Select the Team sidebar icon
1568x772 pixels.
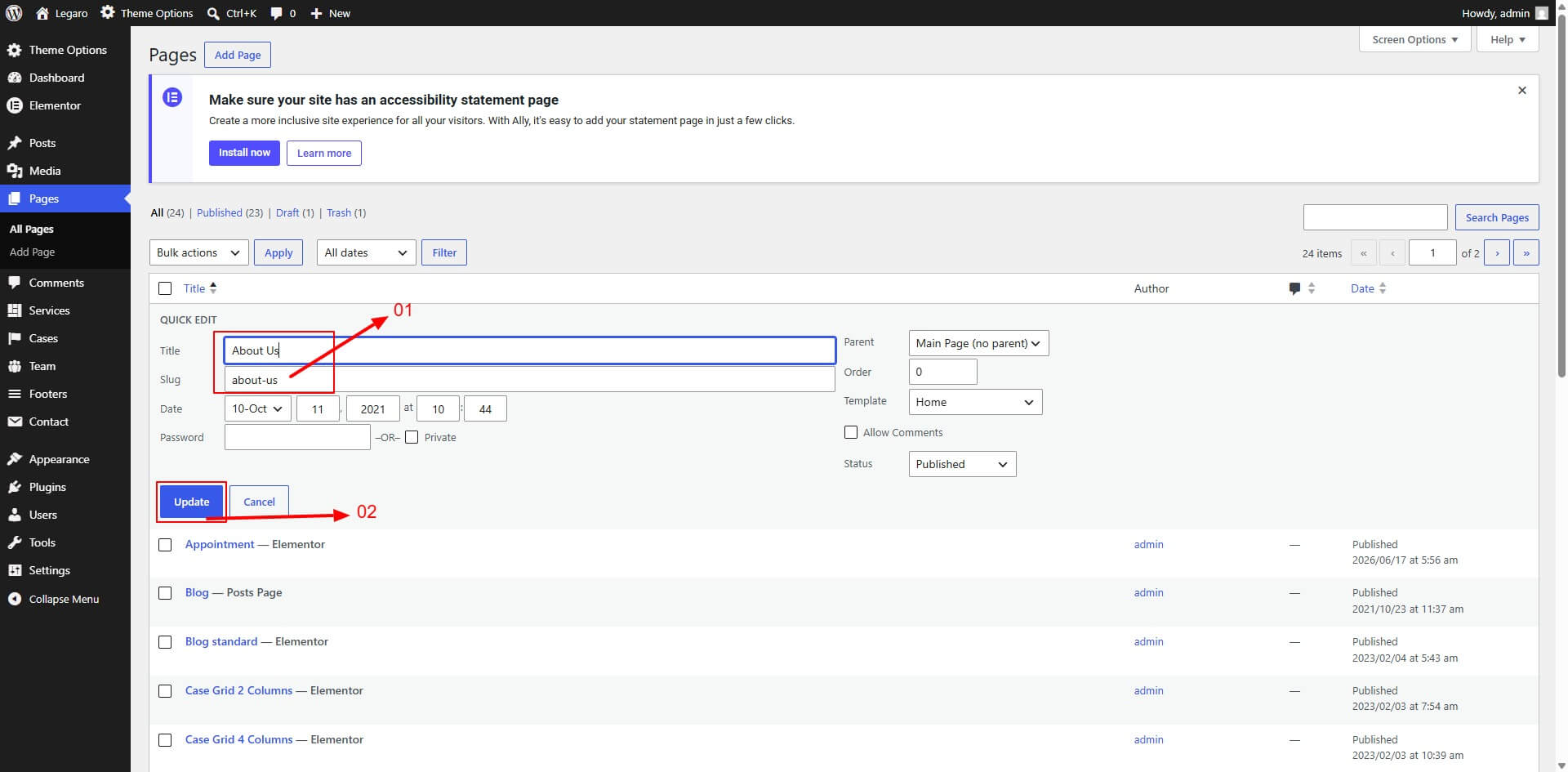click(14, 366)
